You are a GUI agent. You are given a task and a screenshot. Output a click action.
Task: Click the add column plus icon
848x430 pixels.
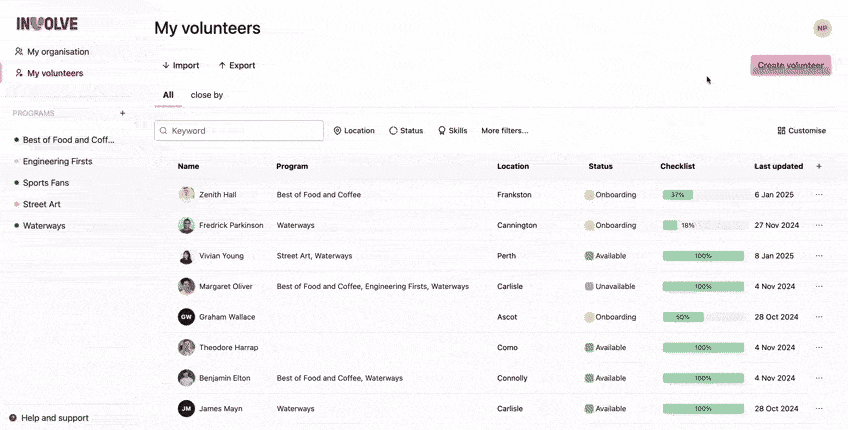[x=819, y=166]
